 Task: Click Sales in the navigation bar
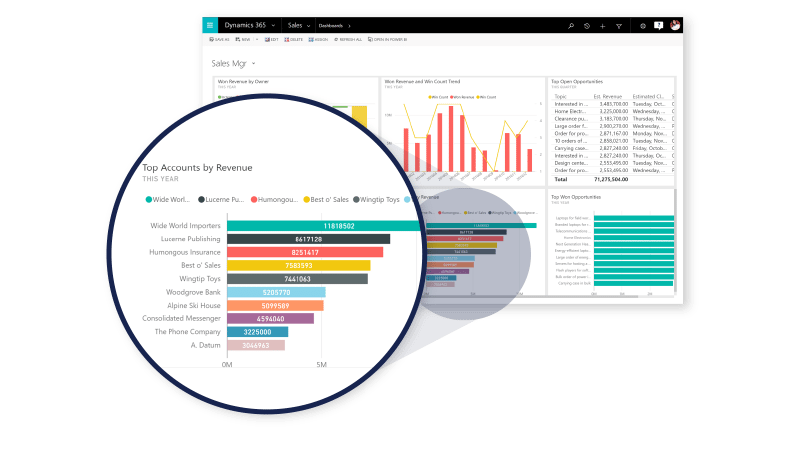pyautogui.click(x=295, y=25)
